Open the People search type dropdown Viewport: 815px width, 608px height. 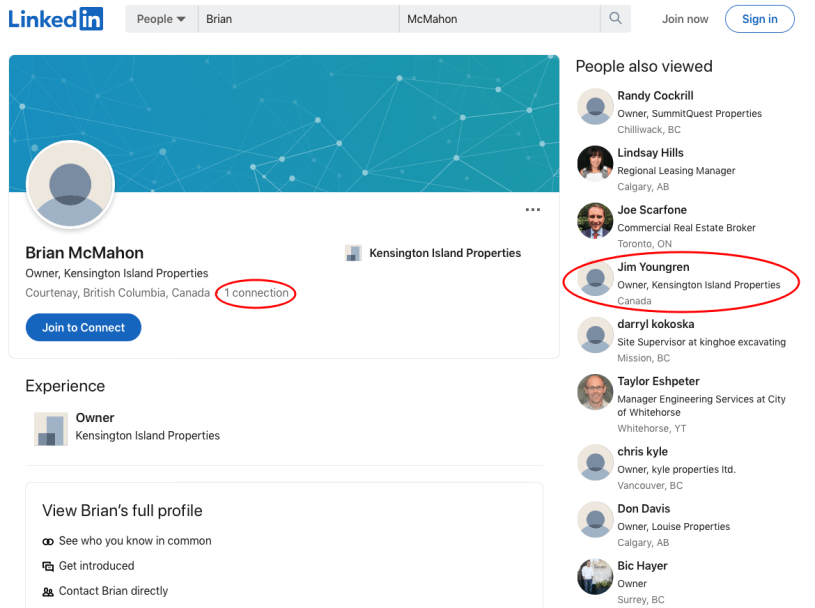pos(161,19)
